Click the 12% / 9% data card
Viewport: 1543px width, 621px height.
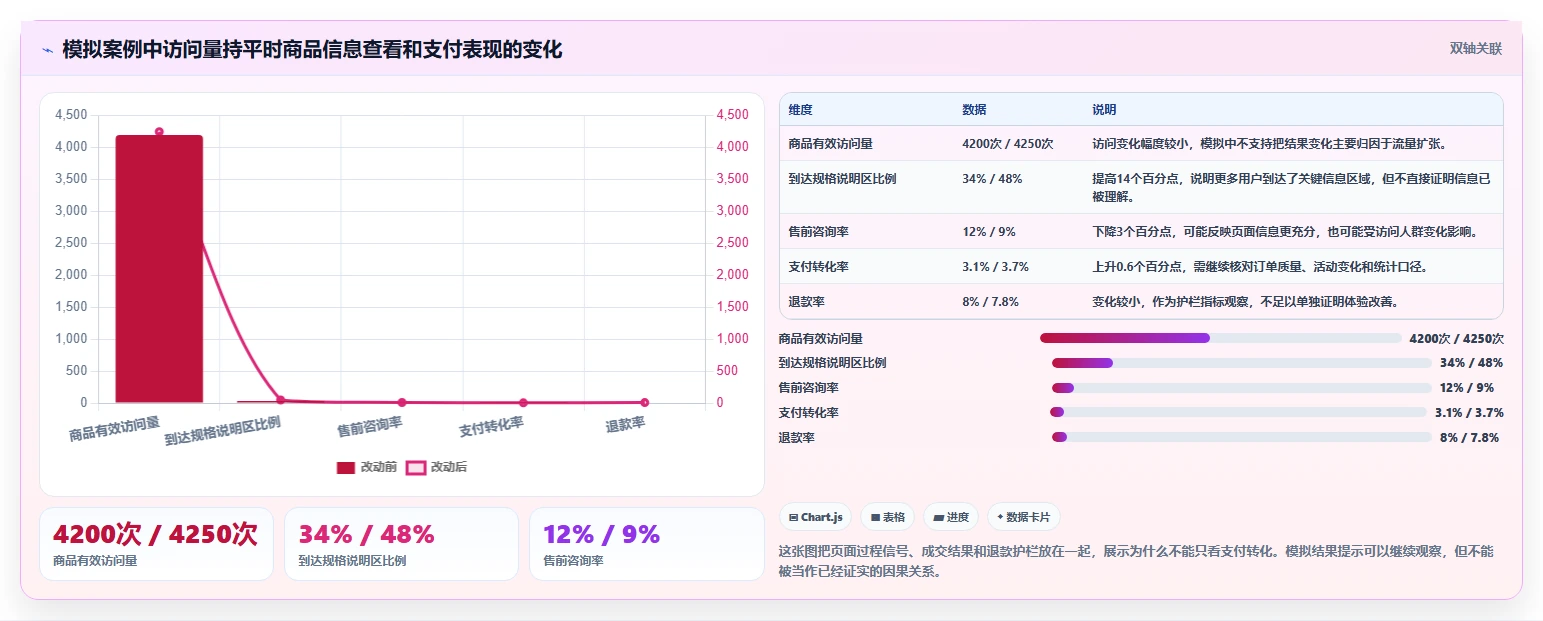[x=646, y=544]
